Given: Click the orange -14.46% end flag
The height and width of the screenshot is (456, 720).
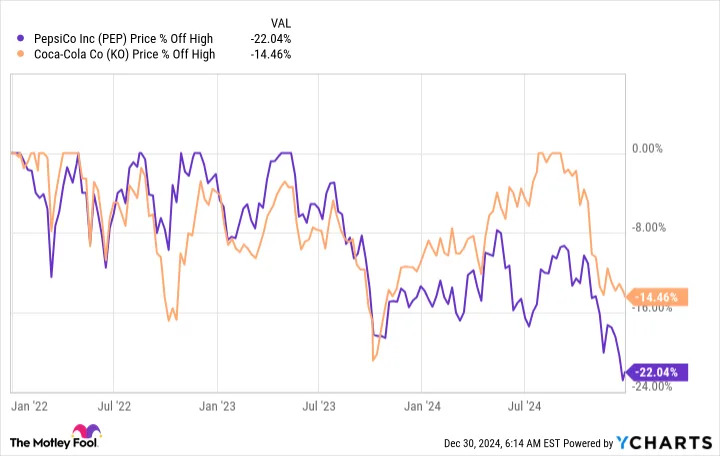Looking at the screenshot, I should pyautogui.click(x=657, y=297).
